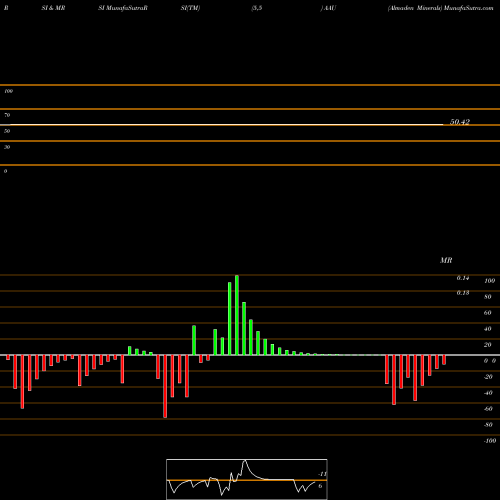This screenshot has width=500, height=500.
Task: Click the 'SI(TM)' header text
Action: pos(190,8)
